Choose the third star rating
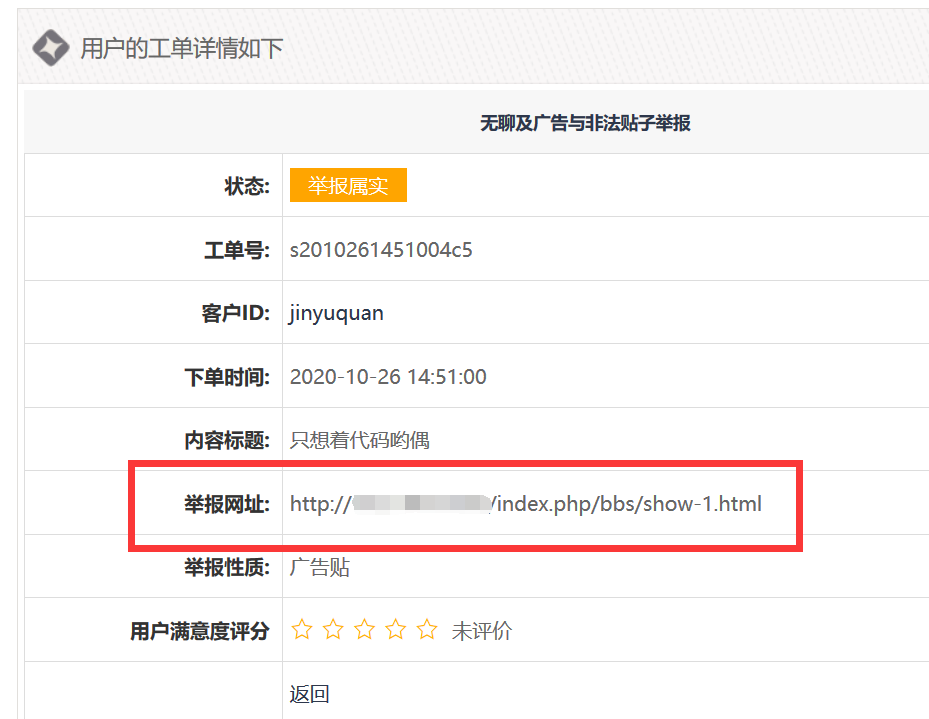Viewport: 929px width, 719px height. (364, 630)
